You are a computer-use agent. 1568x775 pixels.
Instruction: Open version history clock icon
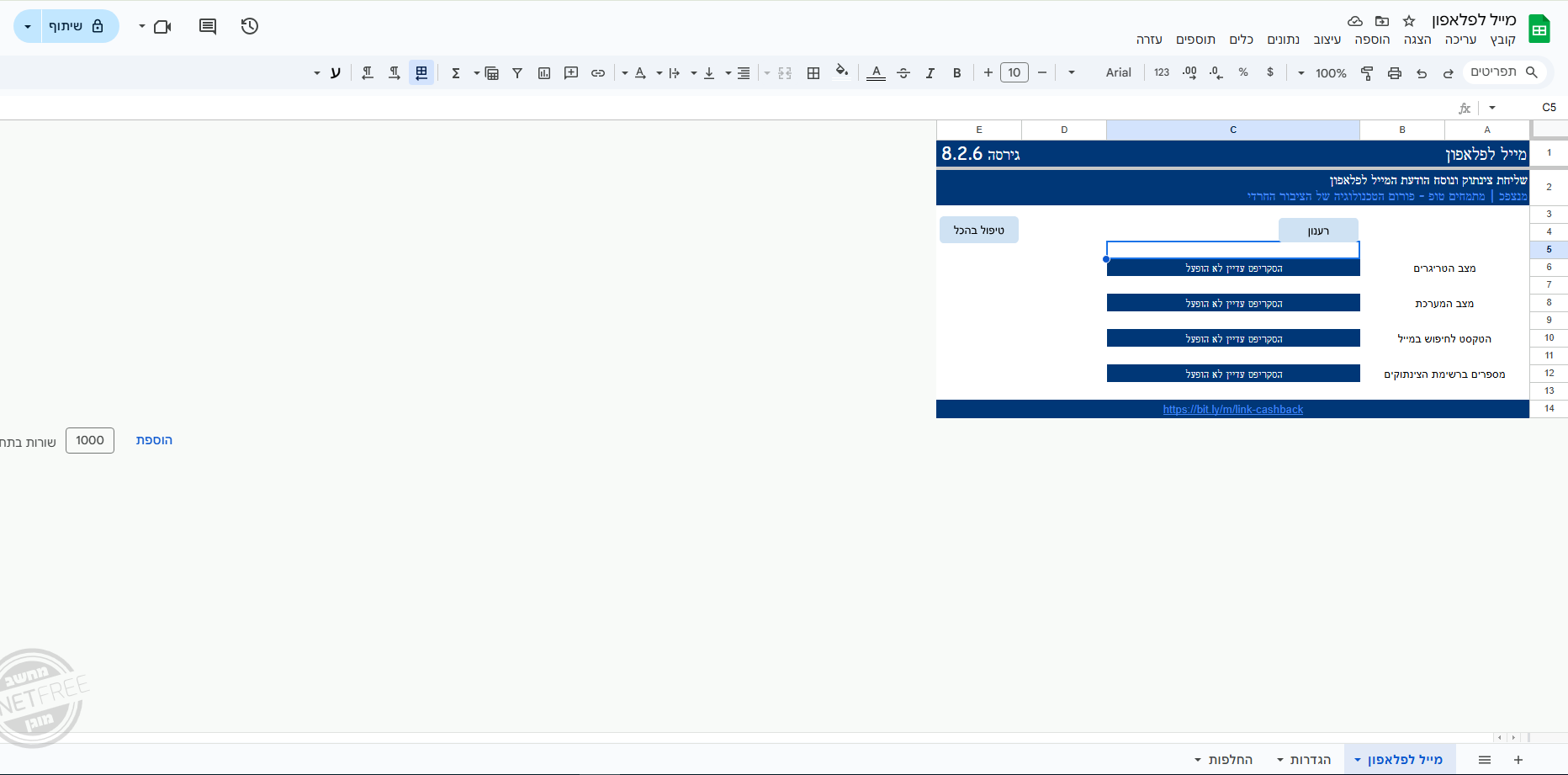[x=249, y=26]
